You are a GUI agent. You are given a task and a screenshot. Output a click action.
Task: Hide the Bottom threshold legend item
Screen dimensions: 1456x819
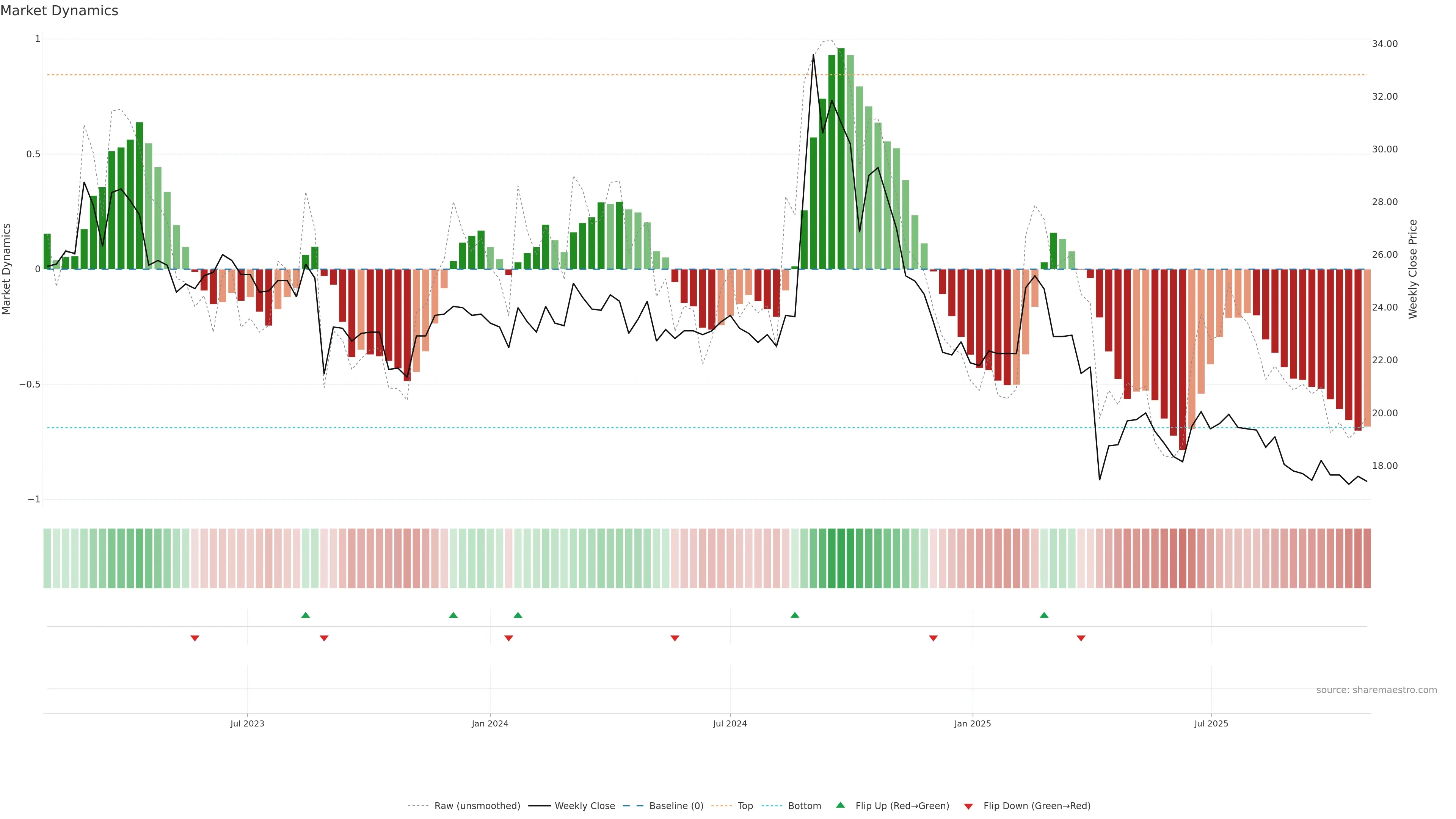click(x=804, y=806)
